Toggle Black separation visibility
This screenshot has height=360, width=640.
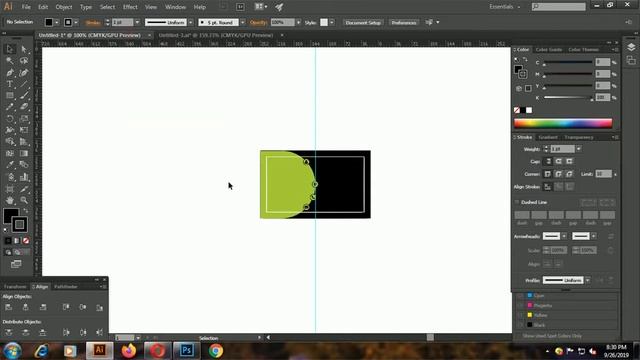(x=520, y=324)
